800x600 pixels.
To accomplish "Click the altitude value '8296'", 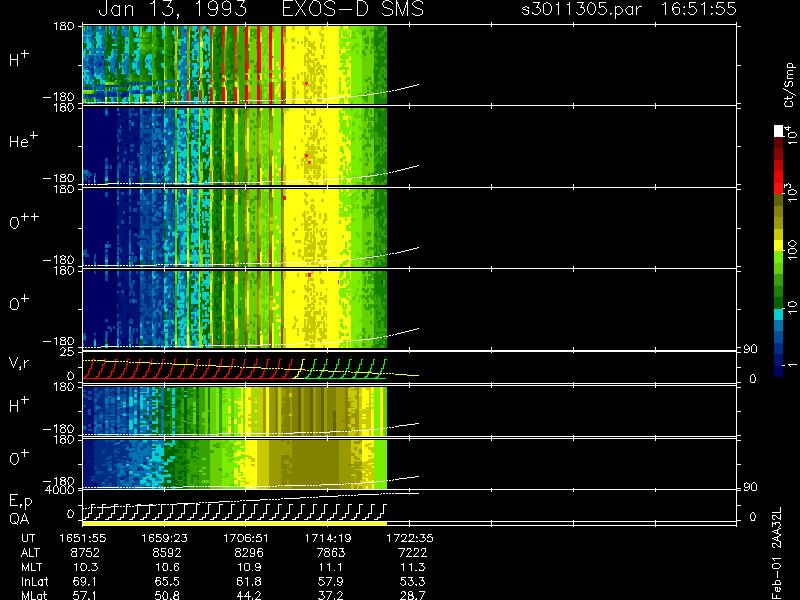I will click(249, 553).
